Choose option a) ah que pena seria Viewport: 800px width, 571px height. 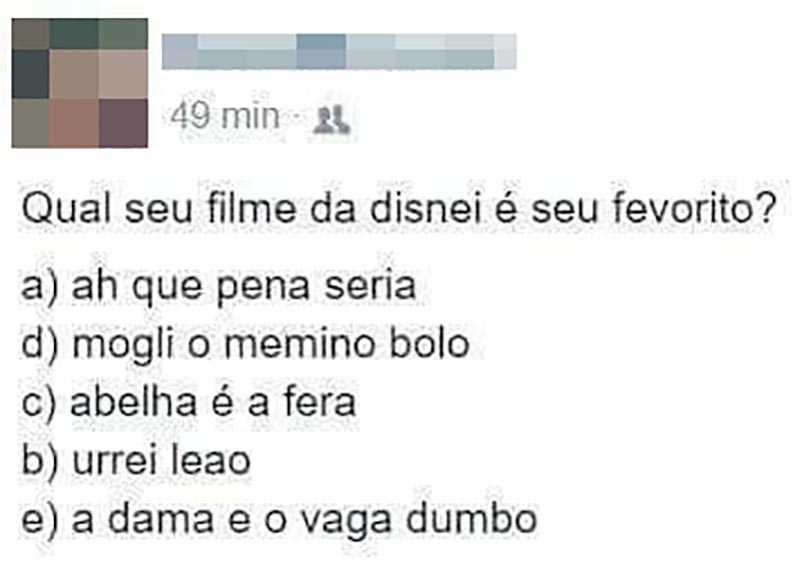(218, 287)
